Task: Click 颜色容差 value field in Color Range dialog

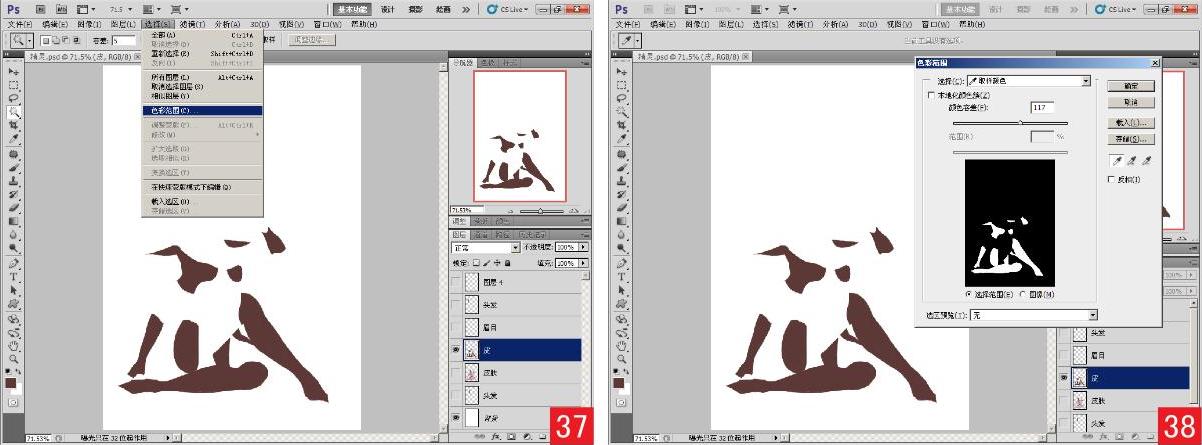Action: (x=1042, y=108)
